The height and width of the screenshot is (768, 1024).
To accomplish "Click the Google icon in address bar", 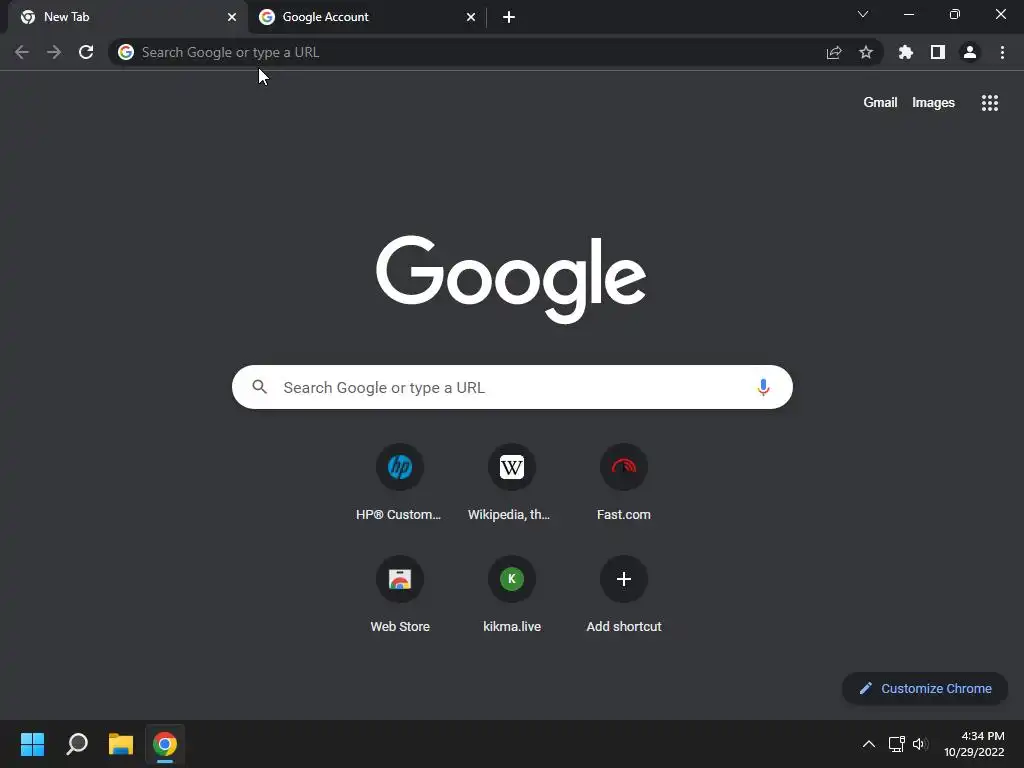I will click(126, 52).
